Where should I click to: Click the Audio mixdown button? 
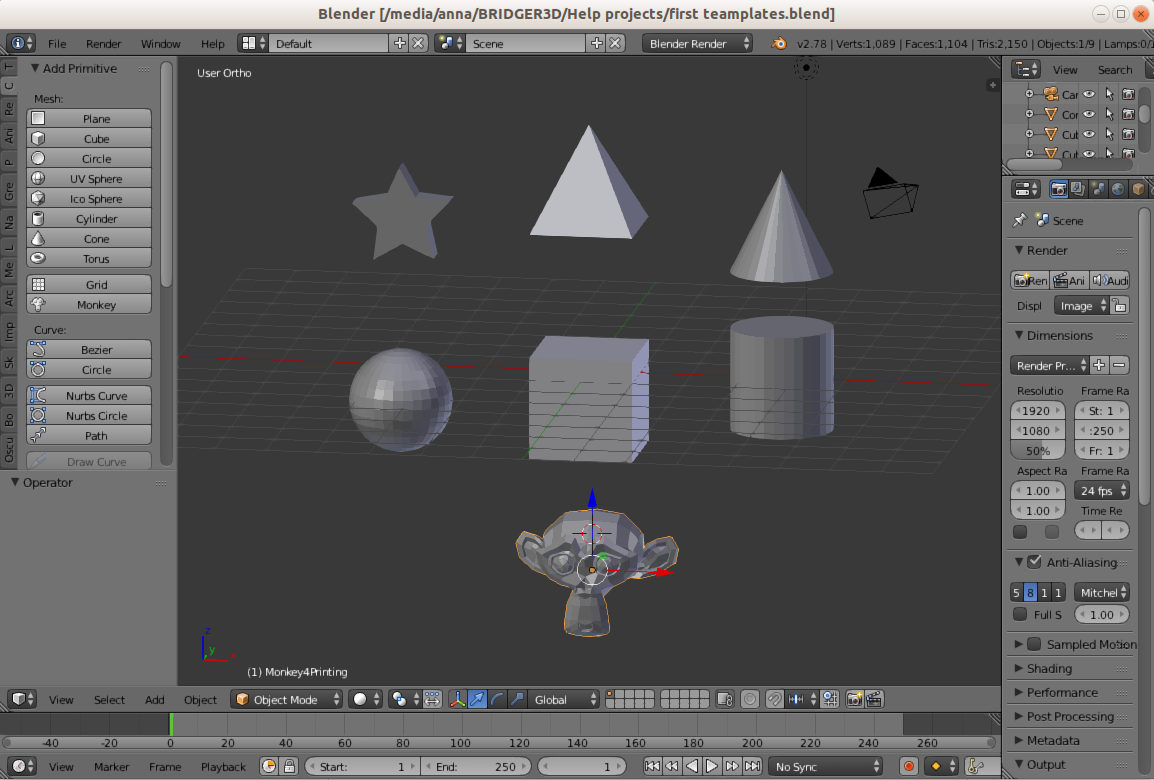(x=1110, y=280)
